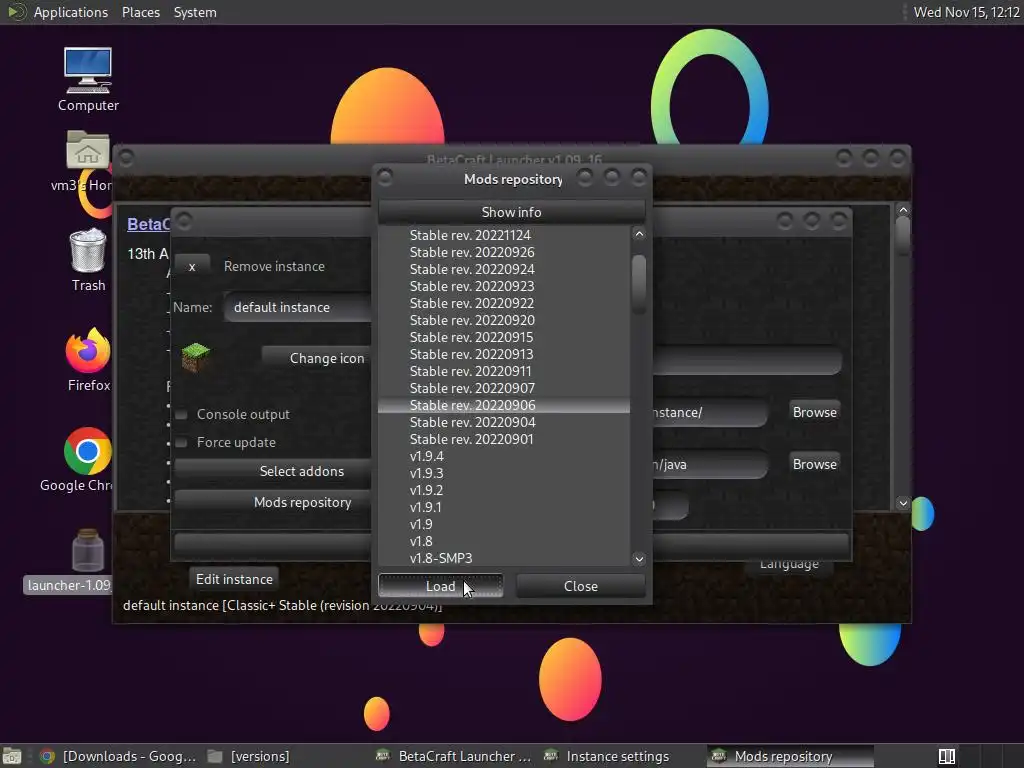Select Stable rev. 20220913
1024x768 pixels.
click(x=504, y=354)
